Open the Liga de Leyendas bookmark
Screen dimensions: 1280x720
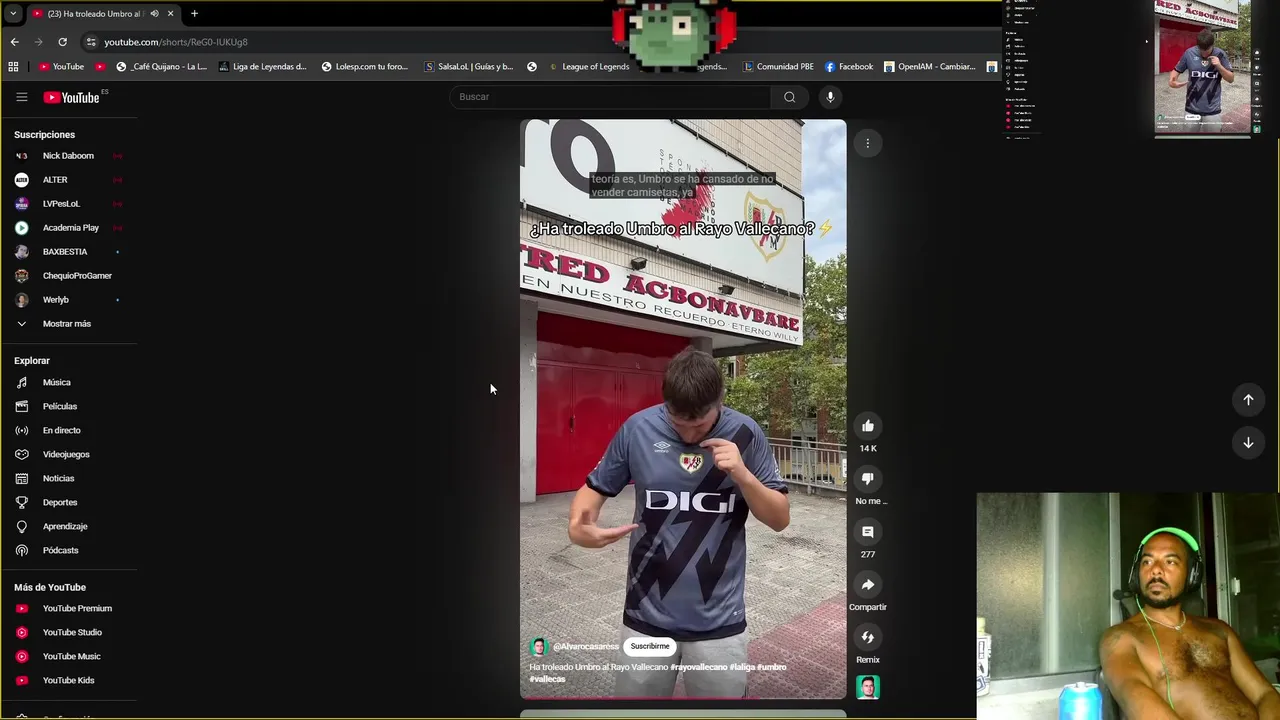pyautogui.click(x=263, y=67)
